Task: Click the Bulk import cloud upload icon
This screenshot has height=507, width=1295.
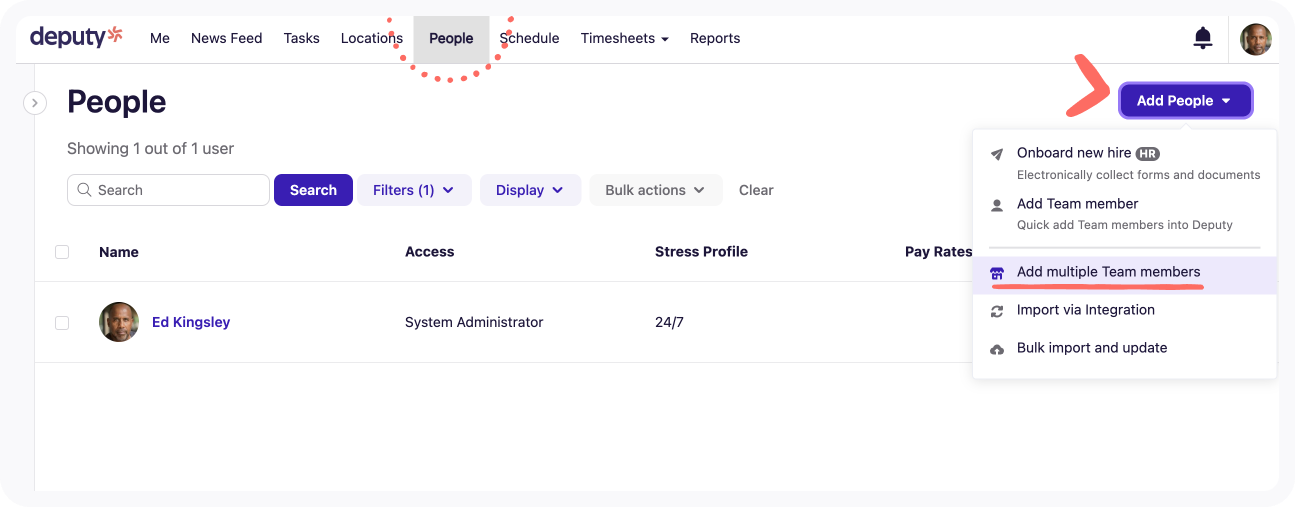Action: (997, 349)
